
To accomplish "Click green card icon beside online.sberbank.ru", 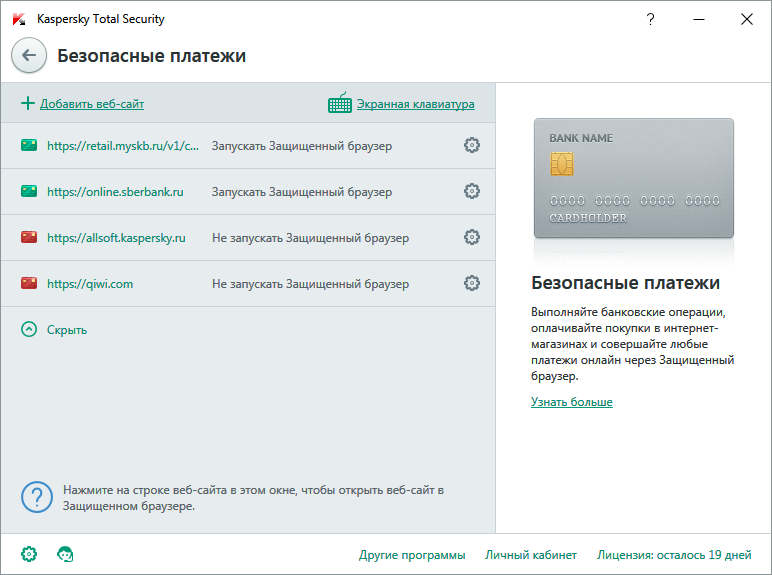I will [29, 191].
